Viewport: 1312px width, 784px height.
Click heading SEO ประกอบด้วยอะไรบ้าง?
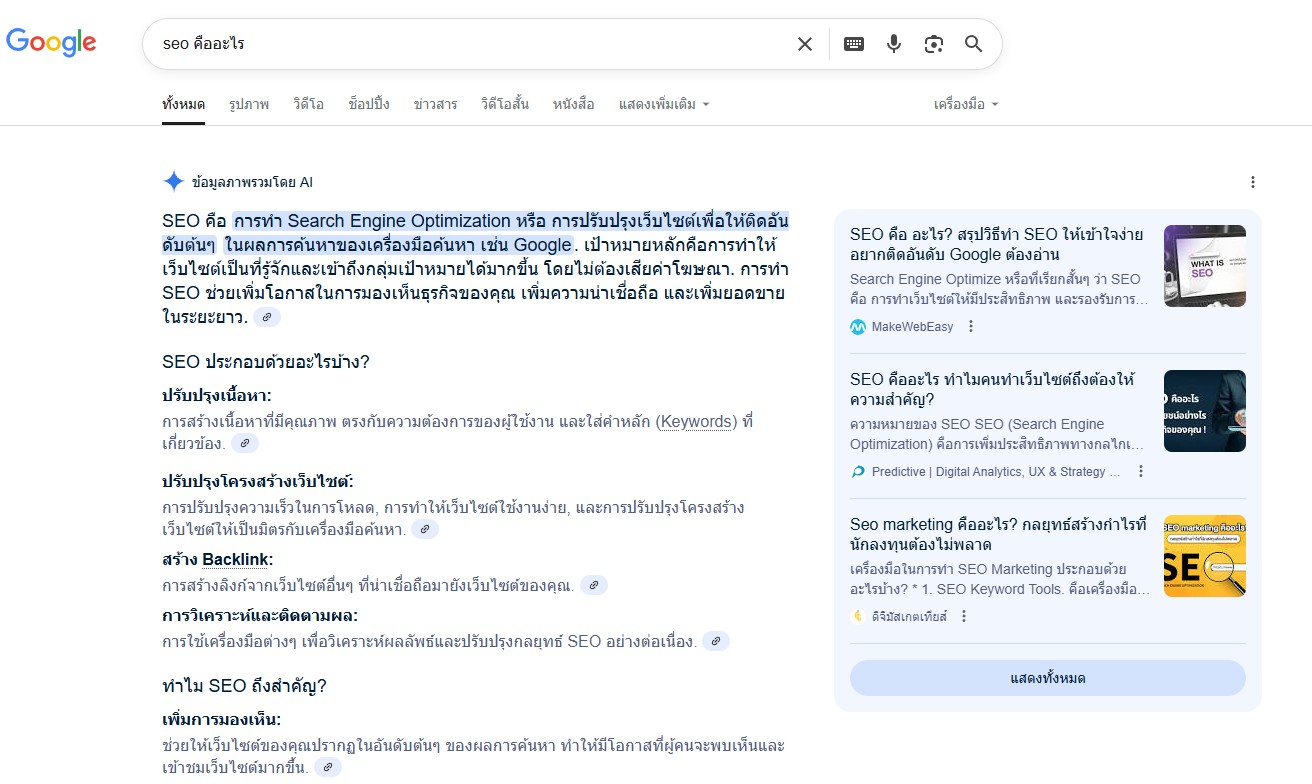[x=266, y=362]
